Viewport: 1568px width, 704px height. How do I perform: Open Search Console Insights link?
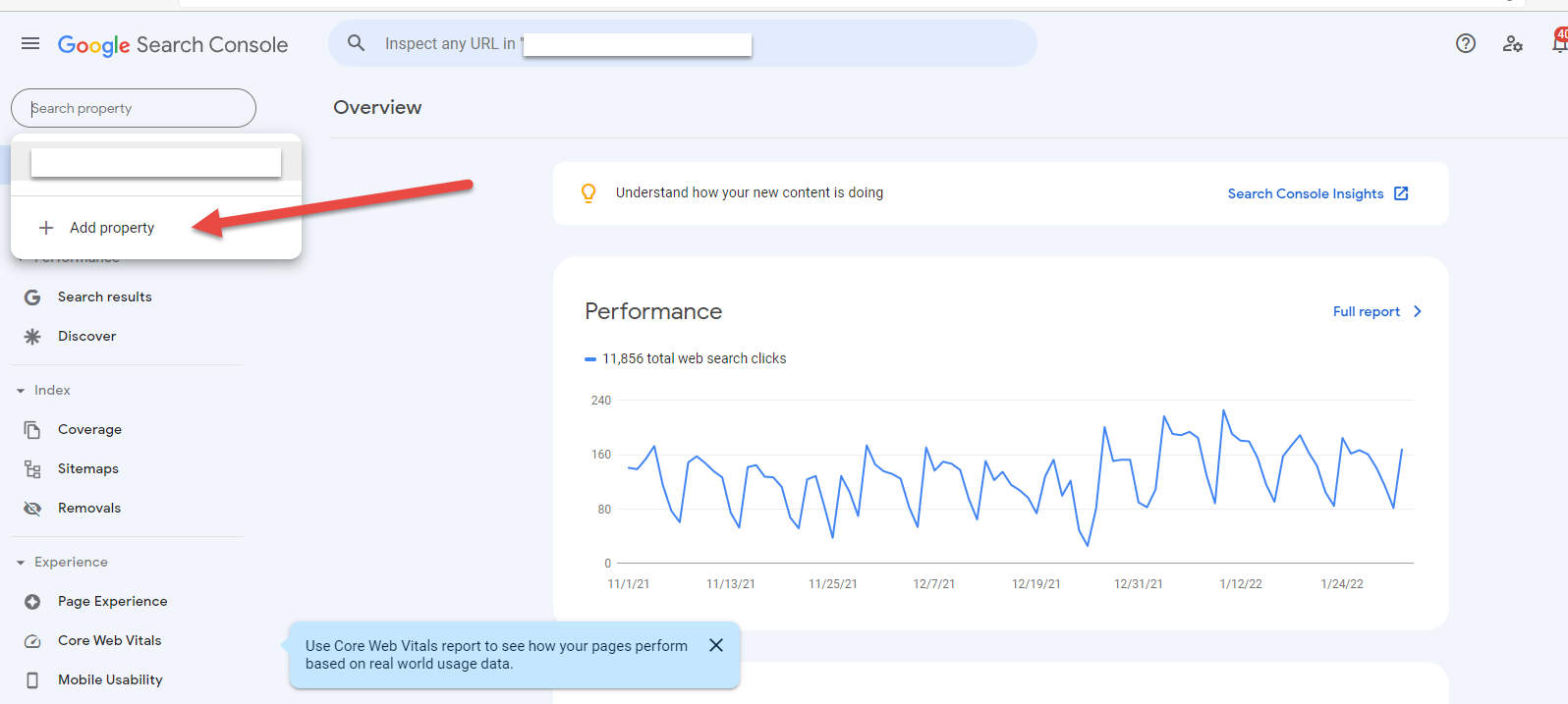1306,193
